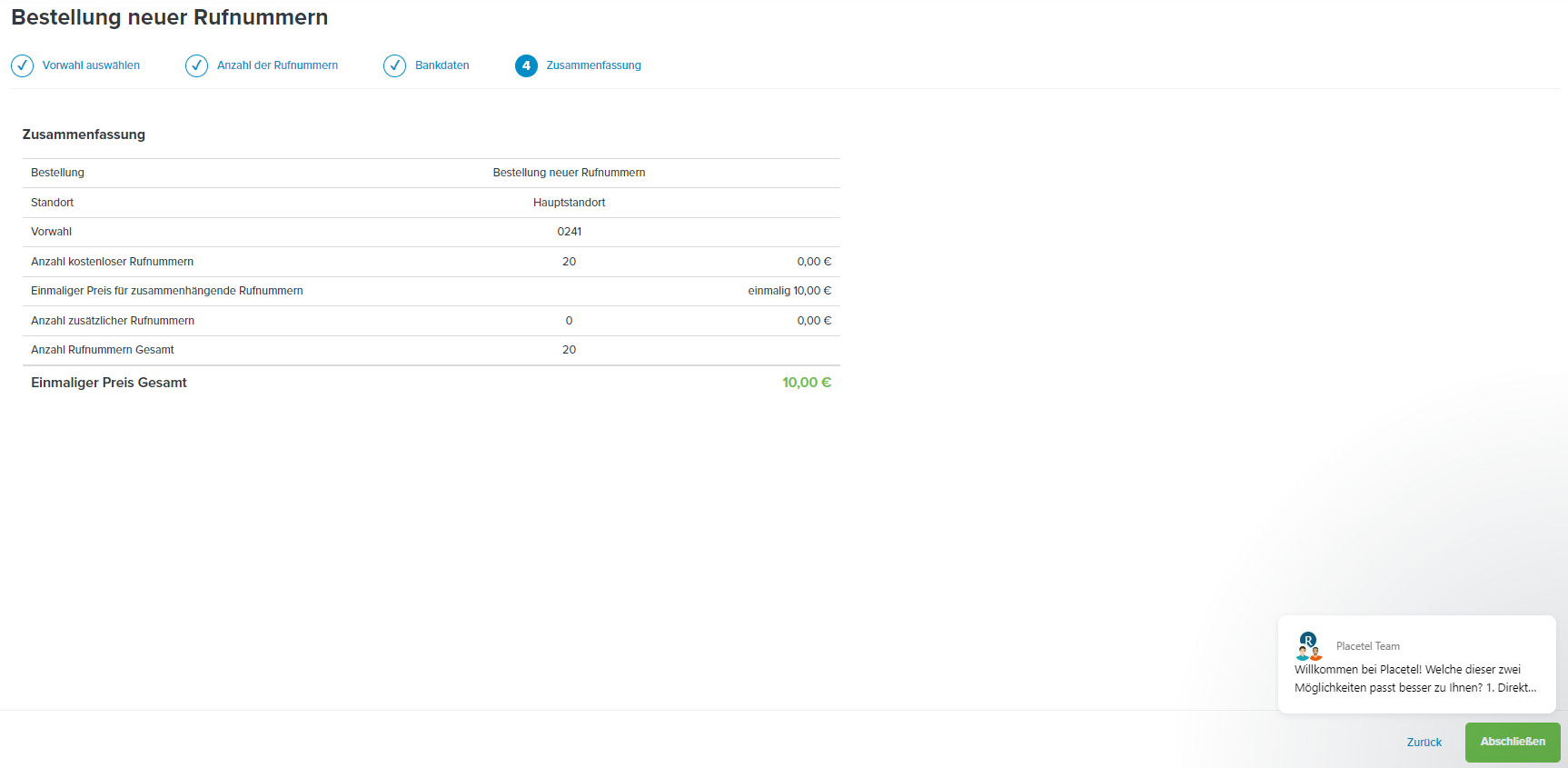Click the Bestellung neuer Rufnummern page heading
This screenshot has height=768, width=1568.
170,17
